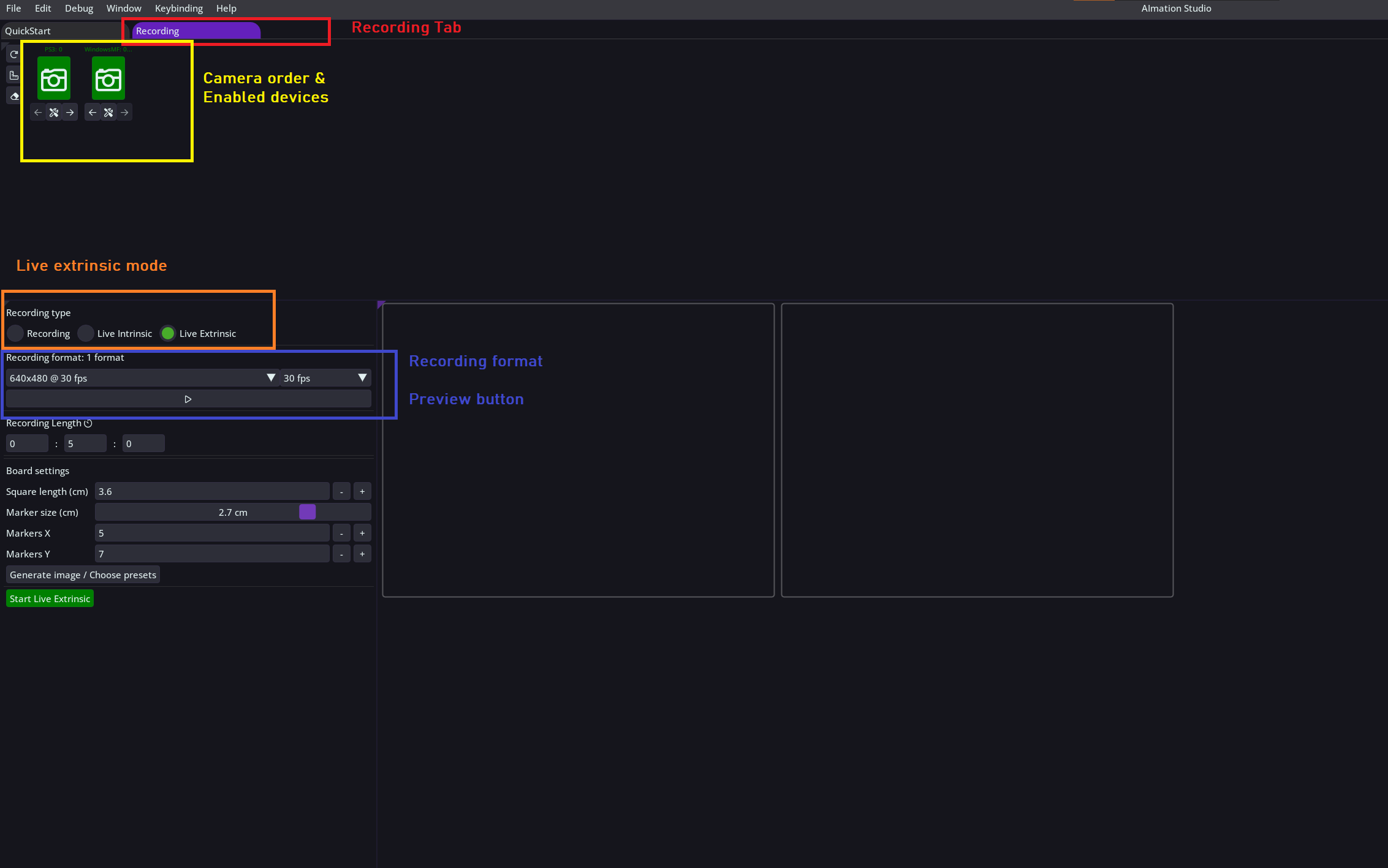Select the Recording radio button
Viewport: 1388px width, 868px height.
tap(15, 333)
